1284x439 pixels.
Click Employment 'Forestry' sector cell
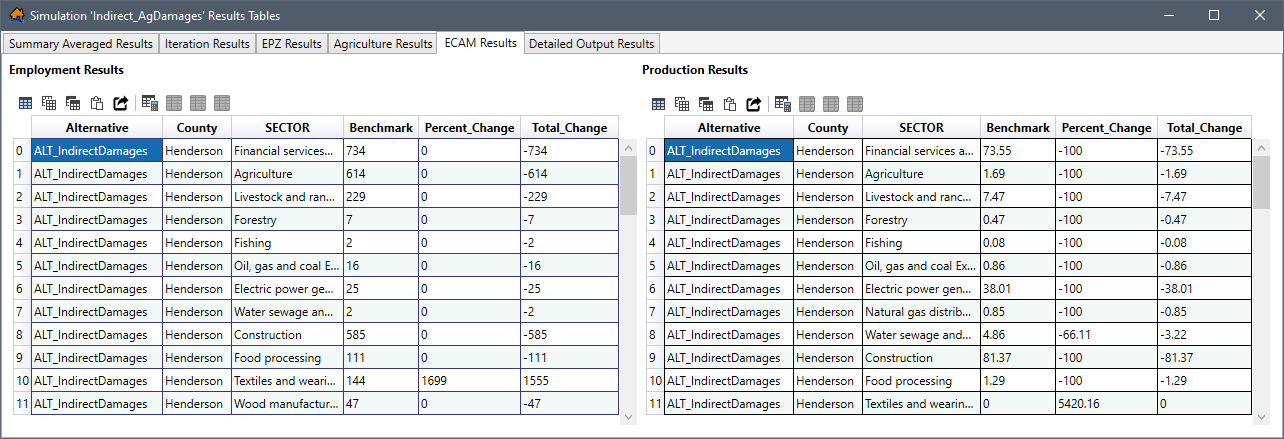coord(287,219)
